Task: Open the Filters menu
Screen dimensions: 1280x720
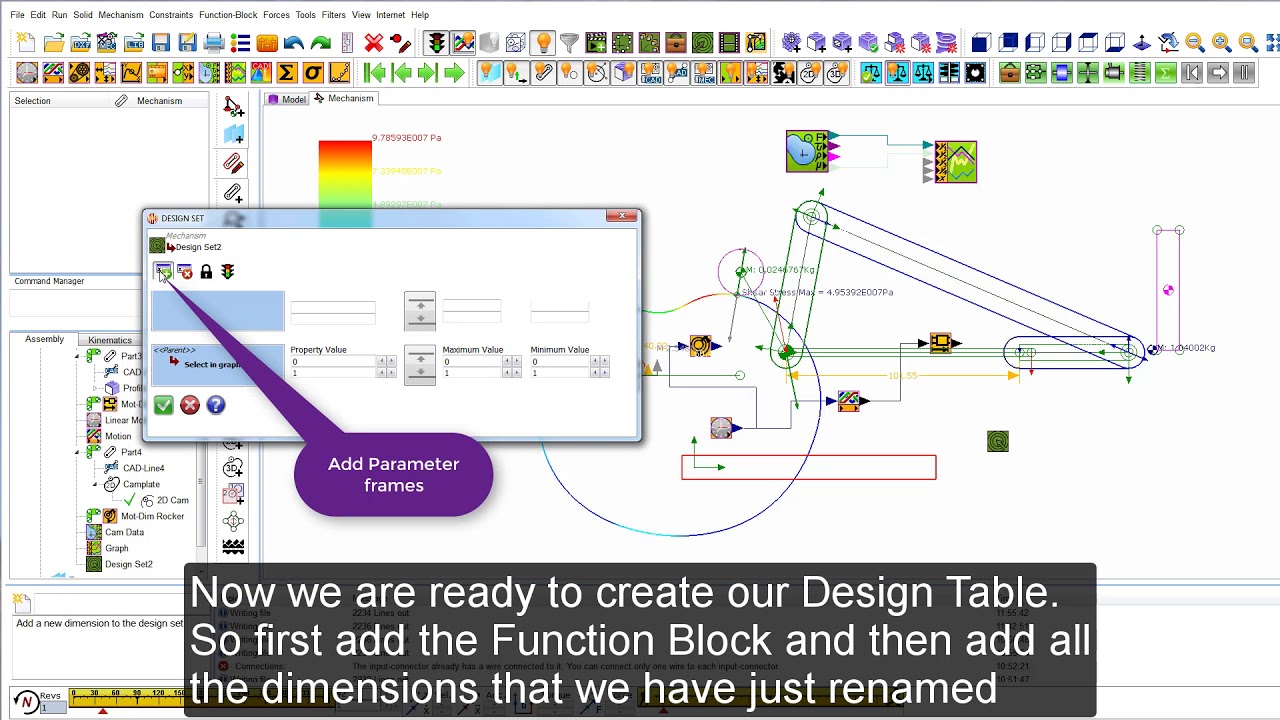Action: (x=334, y=15)
